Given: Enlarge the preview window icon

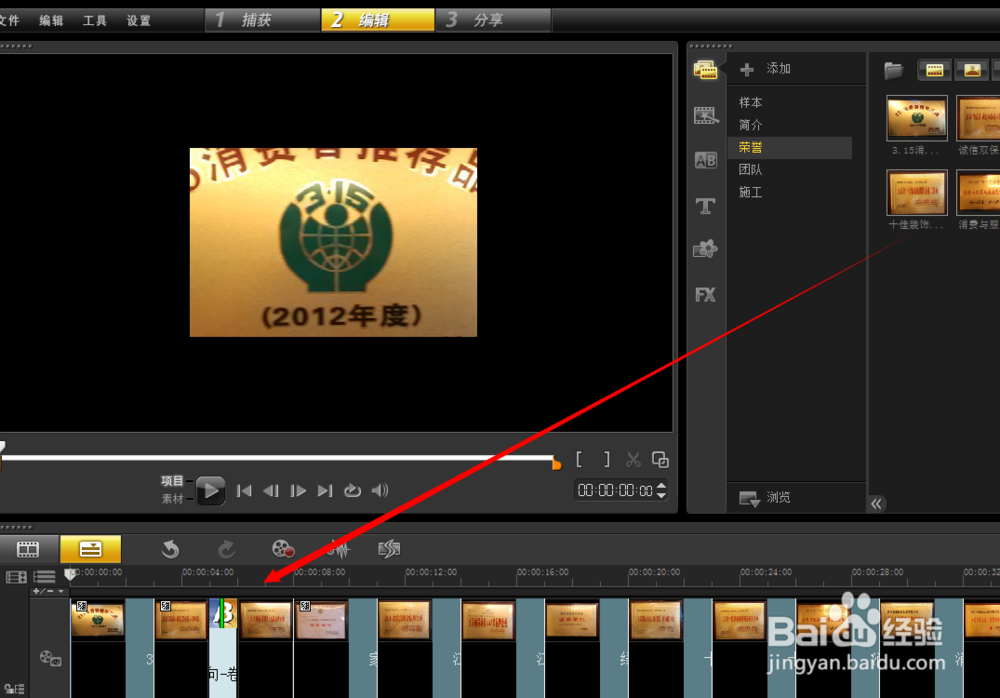Looking at the screenshot, I should [660, 459].
